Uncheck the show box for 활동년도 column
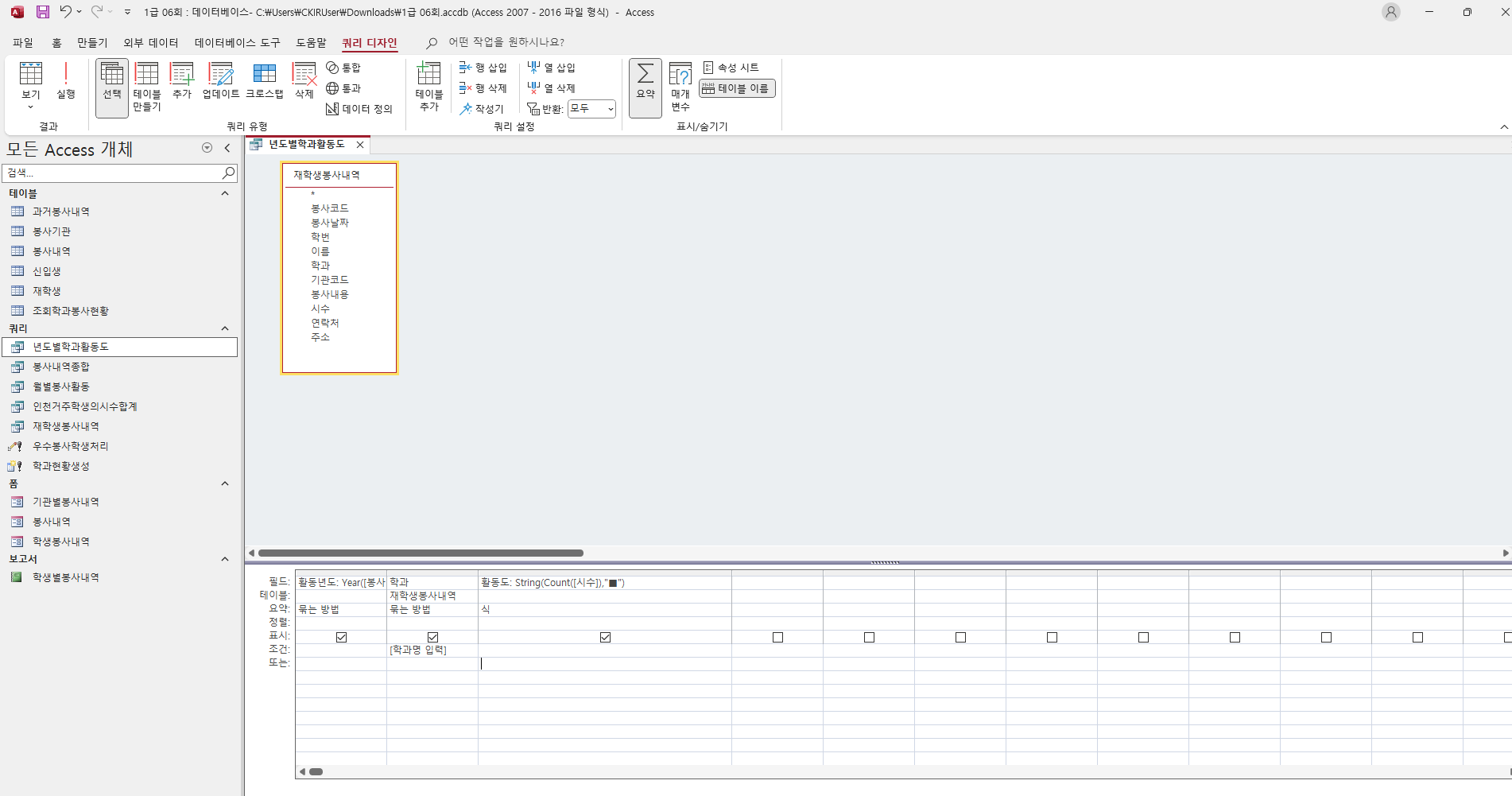Screen dimensions: 1512x796 [x=341, y=637]
